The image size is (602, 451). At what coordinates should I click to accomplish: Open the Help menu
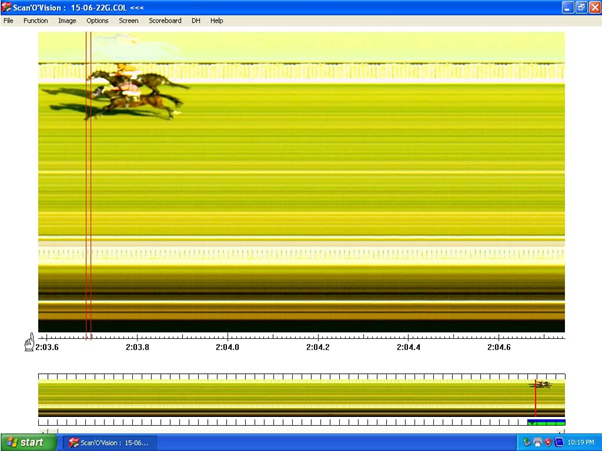coord(216,20)
